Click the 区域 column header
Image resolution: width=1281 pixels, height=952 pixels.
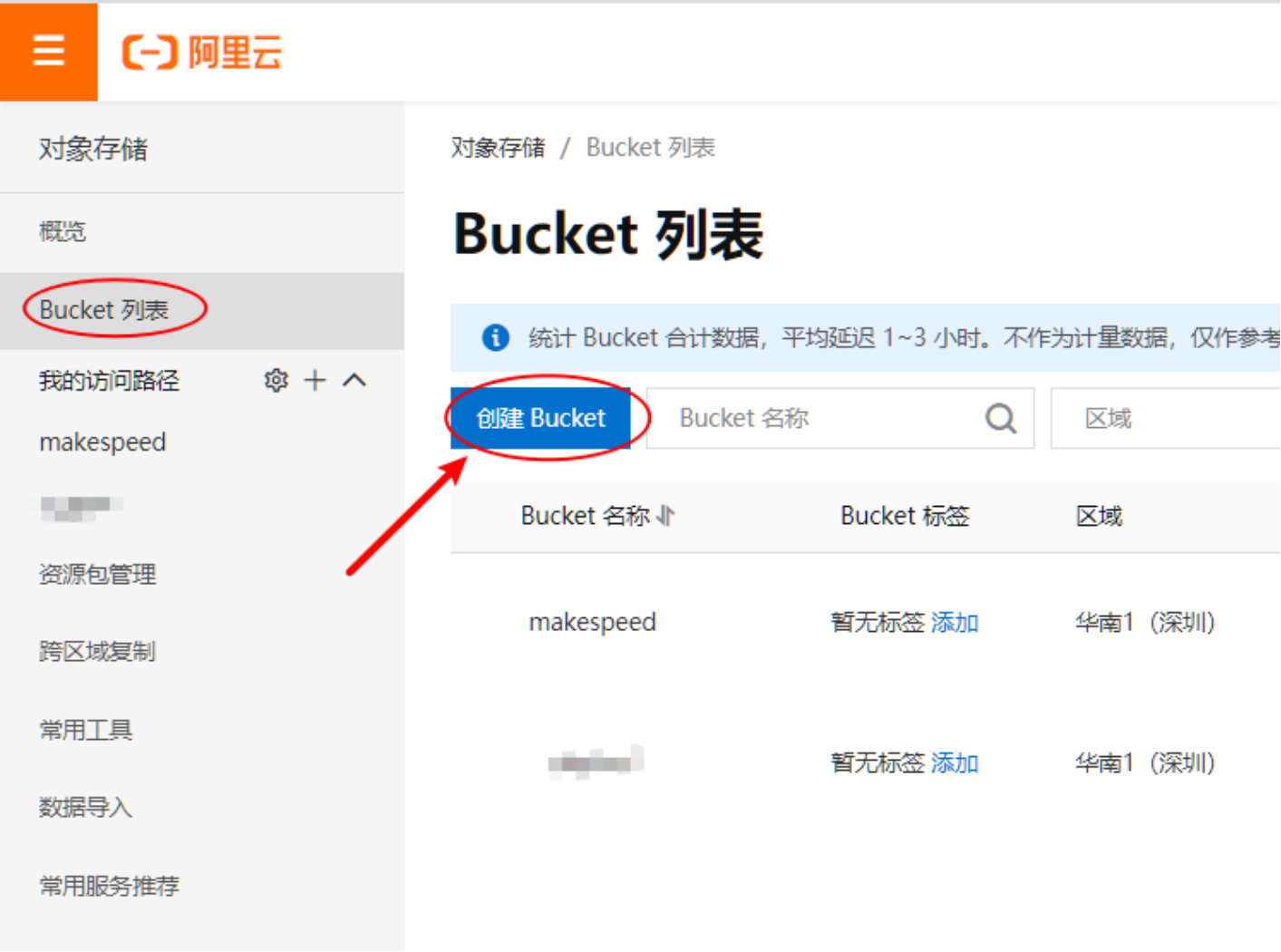1100,516
